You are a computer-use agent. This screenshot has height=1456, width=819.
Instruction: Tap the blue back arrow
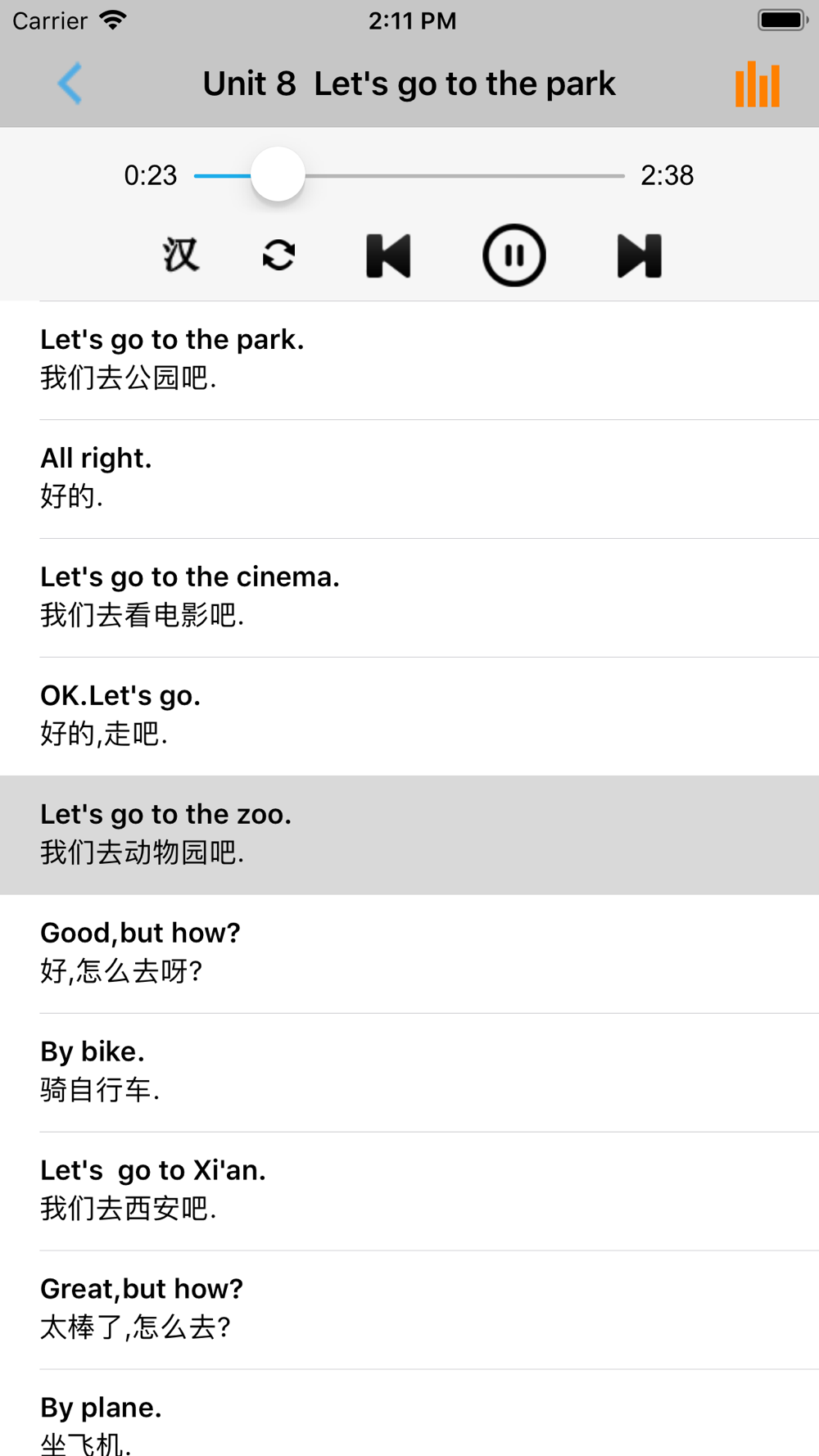(70, 84)
